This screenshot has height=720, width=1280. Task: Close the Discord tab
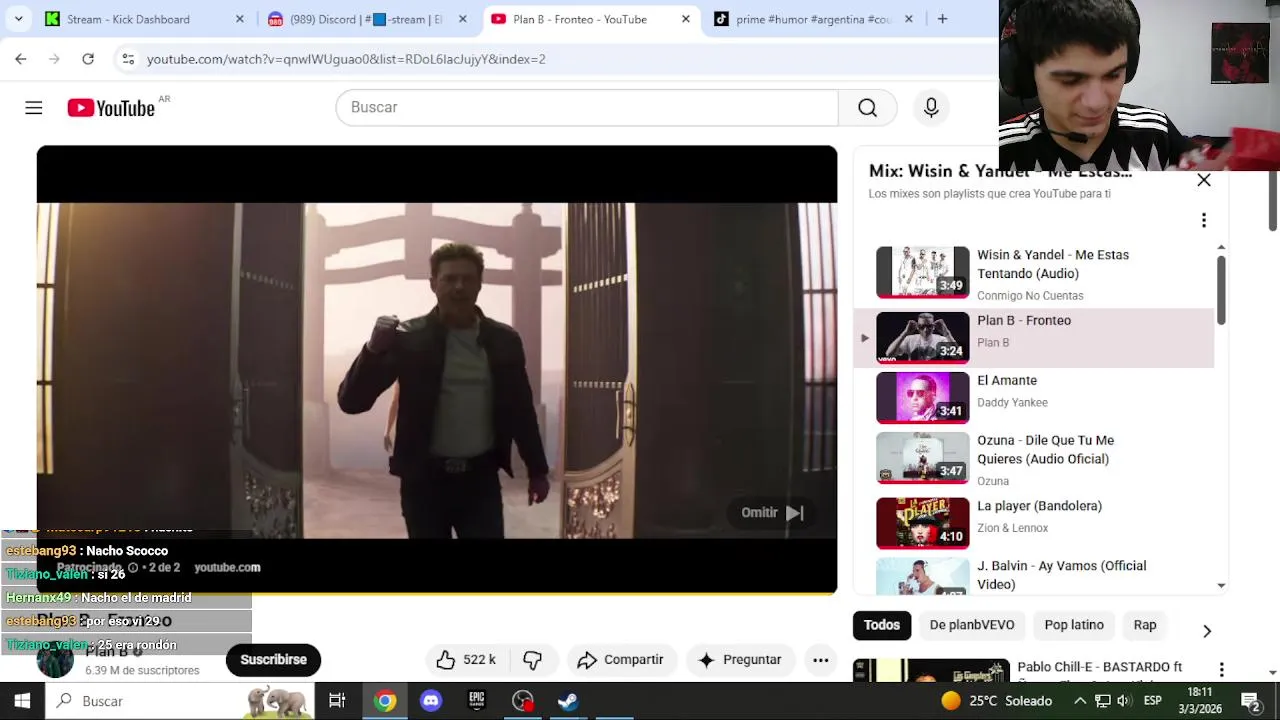462,19
